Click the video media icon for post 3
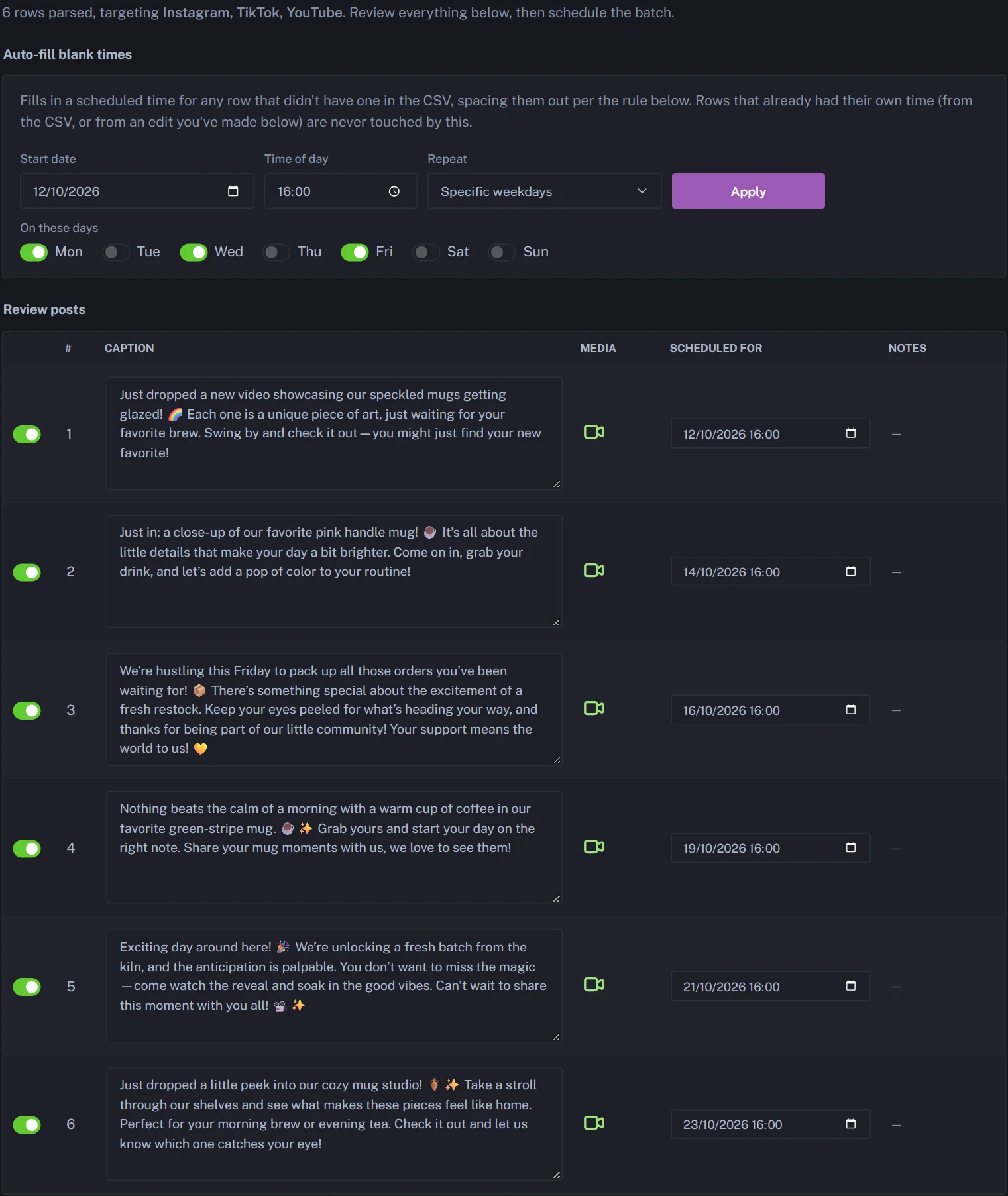Viewport: 1008px width, 1196px height. (594, 708)
